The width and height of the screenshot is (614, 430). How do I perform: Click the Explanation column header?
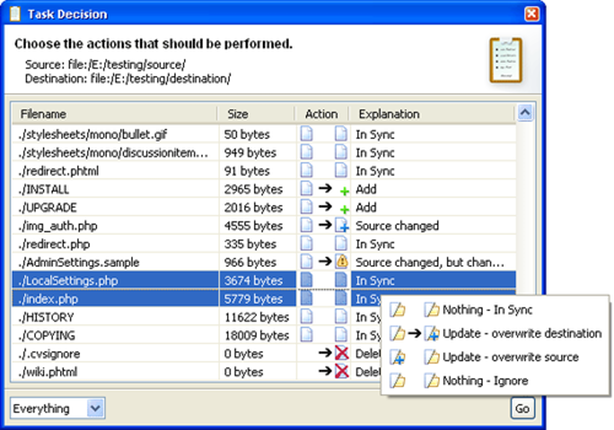tap(430, 114)
